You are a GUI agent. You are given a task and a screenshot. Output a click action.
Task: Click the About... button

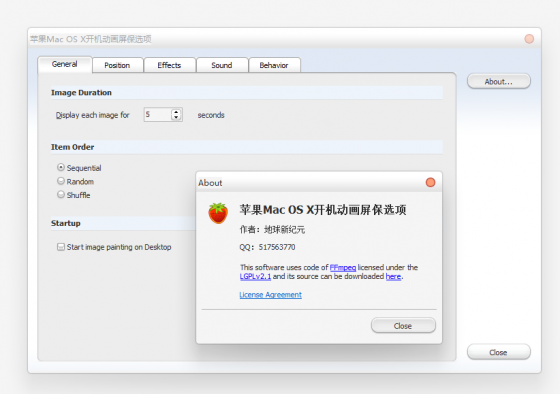(x=499, y=81)
